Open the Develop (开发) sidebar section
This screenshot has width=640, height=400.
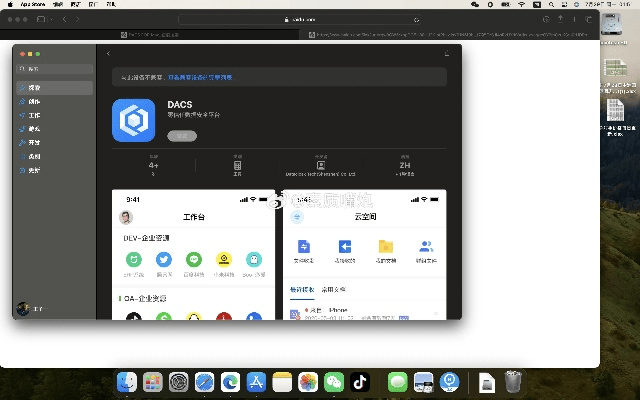55,143
